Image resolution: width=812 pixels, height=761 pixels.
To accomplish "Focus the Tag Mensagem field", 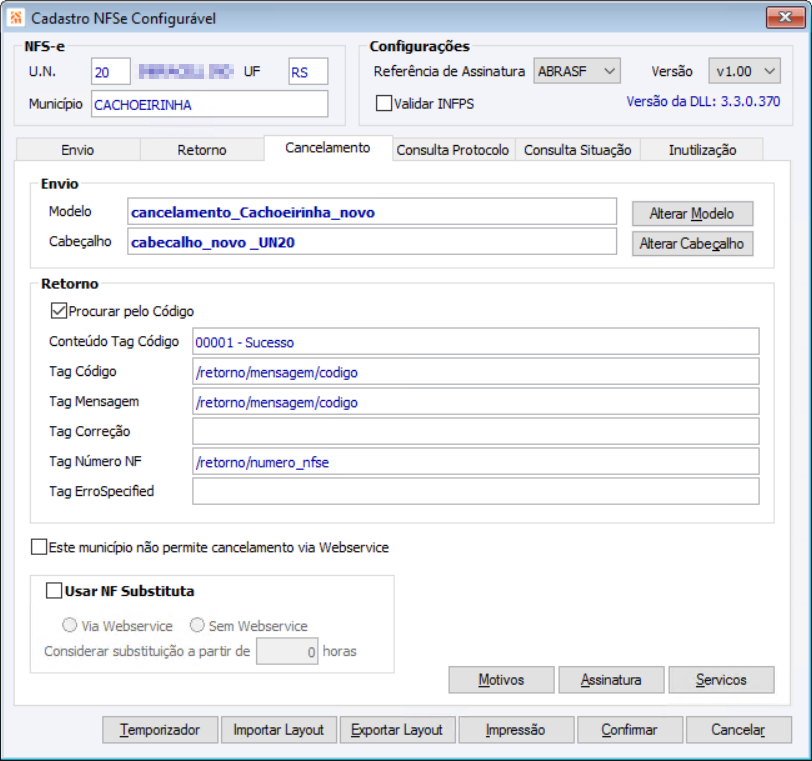I will 475,402.
